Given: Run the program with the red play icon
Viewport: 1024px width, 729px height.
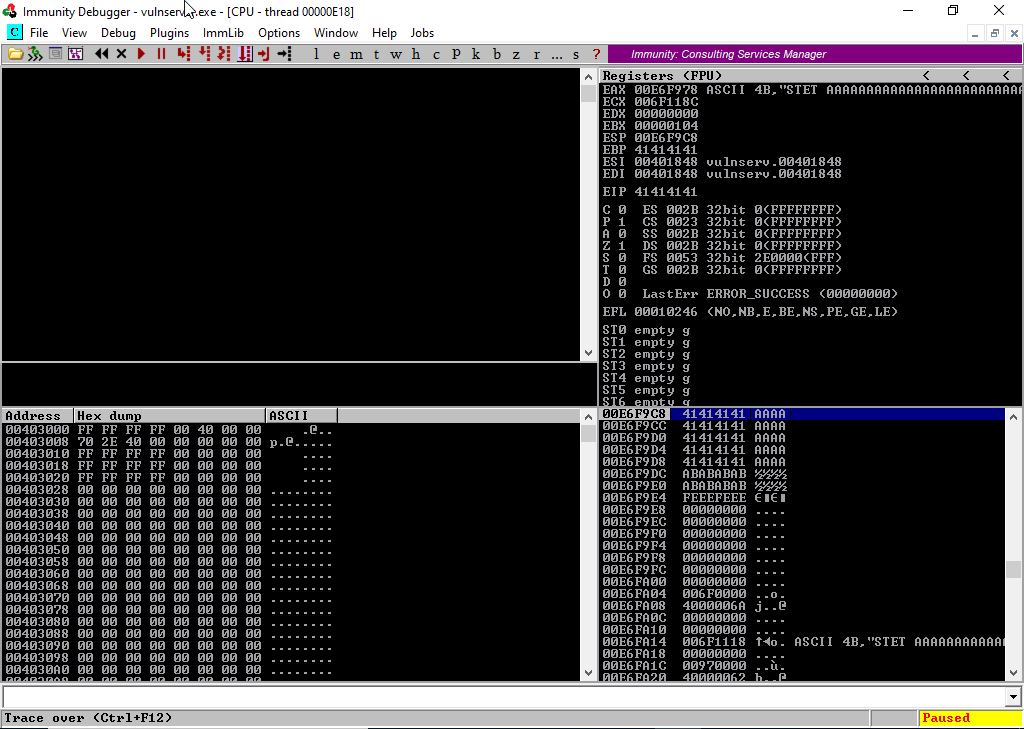Looking at the screenshot, I should 141,54.
